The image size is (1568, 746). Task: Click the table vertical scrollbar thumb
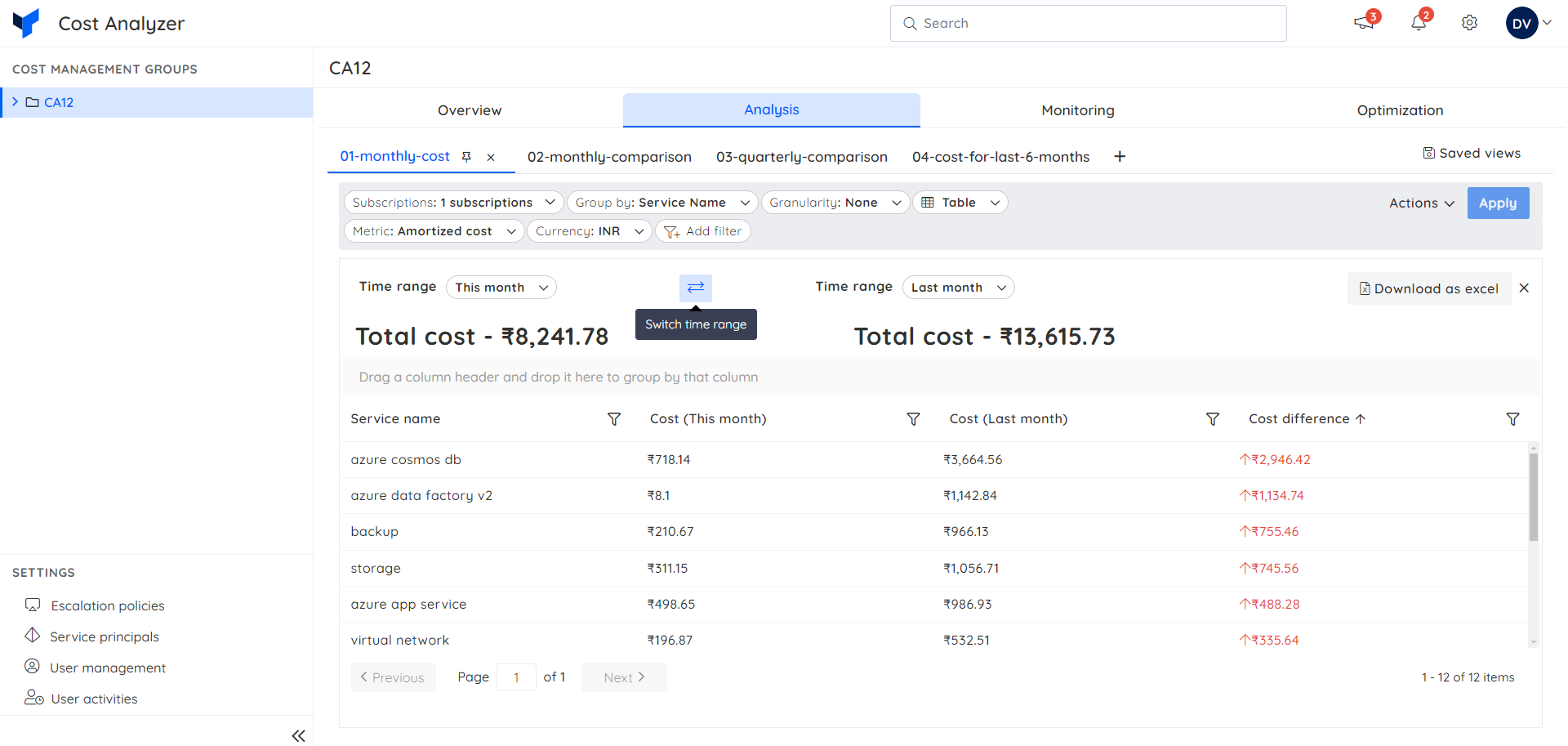(x=1534, y=496)
